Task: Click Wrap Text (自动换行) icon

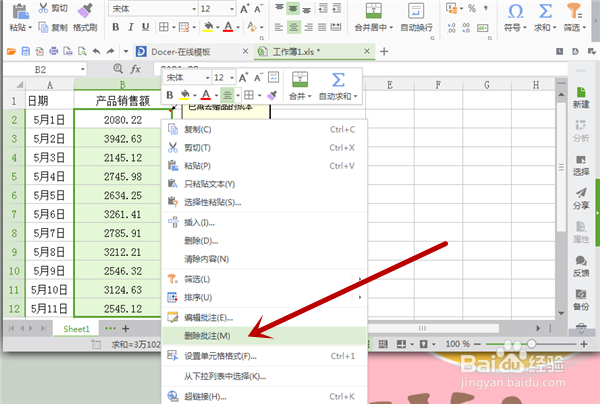Action: [x=416, y=10]
